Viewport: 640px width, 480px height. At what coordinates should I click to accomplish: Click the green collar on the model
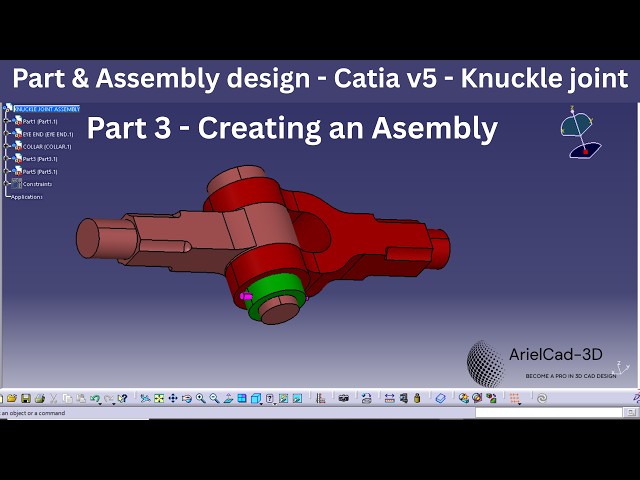[276, 288]
